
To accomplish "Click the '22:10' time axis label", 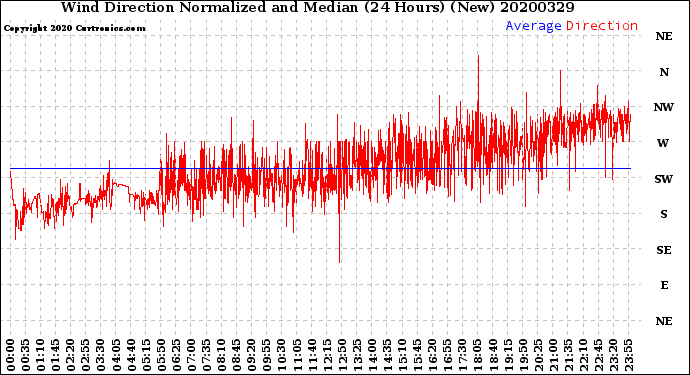I will [x=583, y=355].
